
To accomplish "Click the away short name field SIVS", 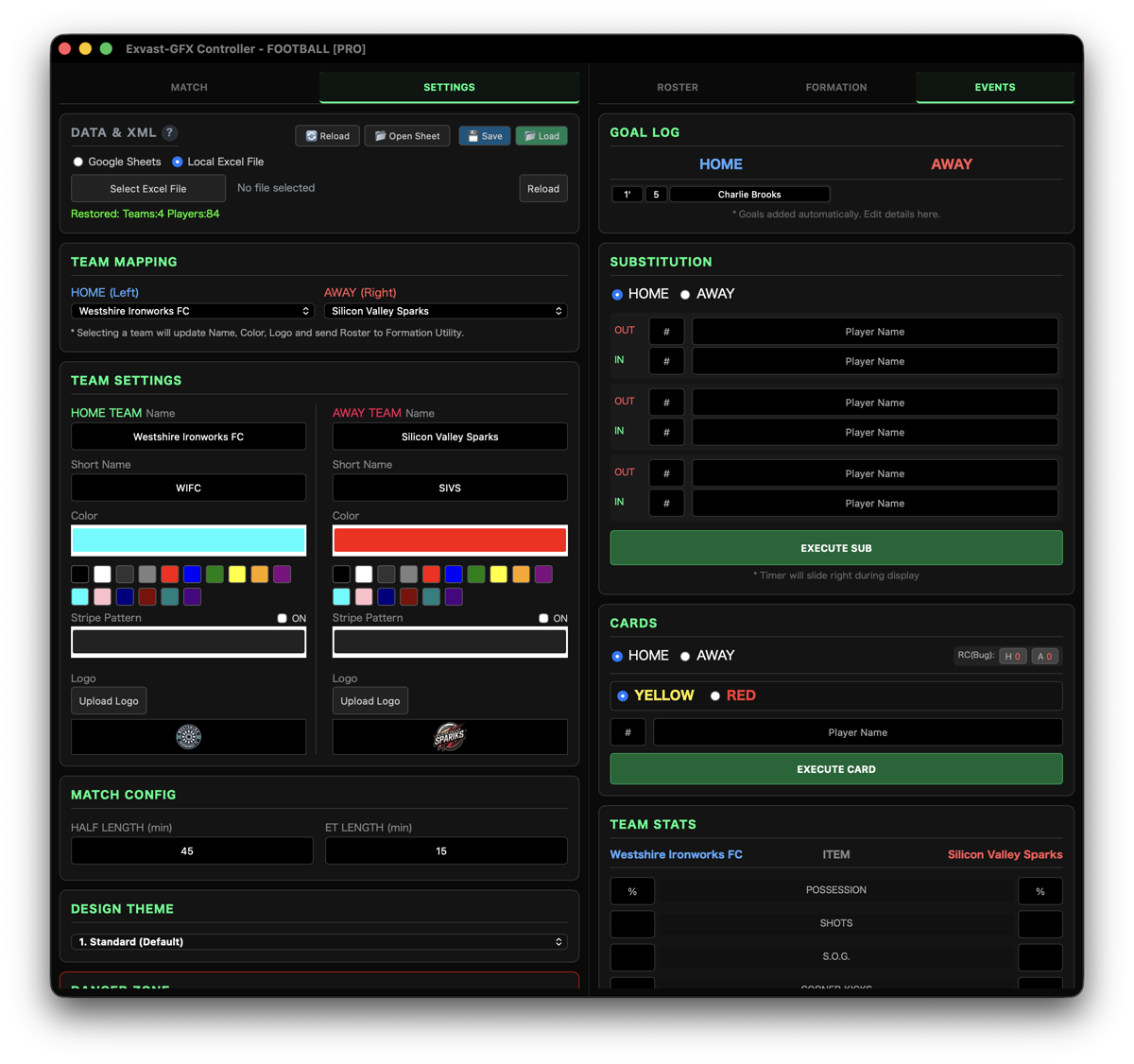I will (450, 488).
